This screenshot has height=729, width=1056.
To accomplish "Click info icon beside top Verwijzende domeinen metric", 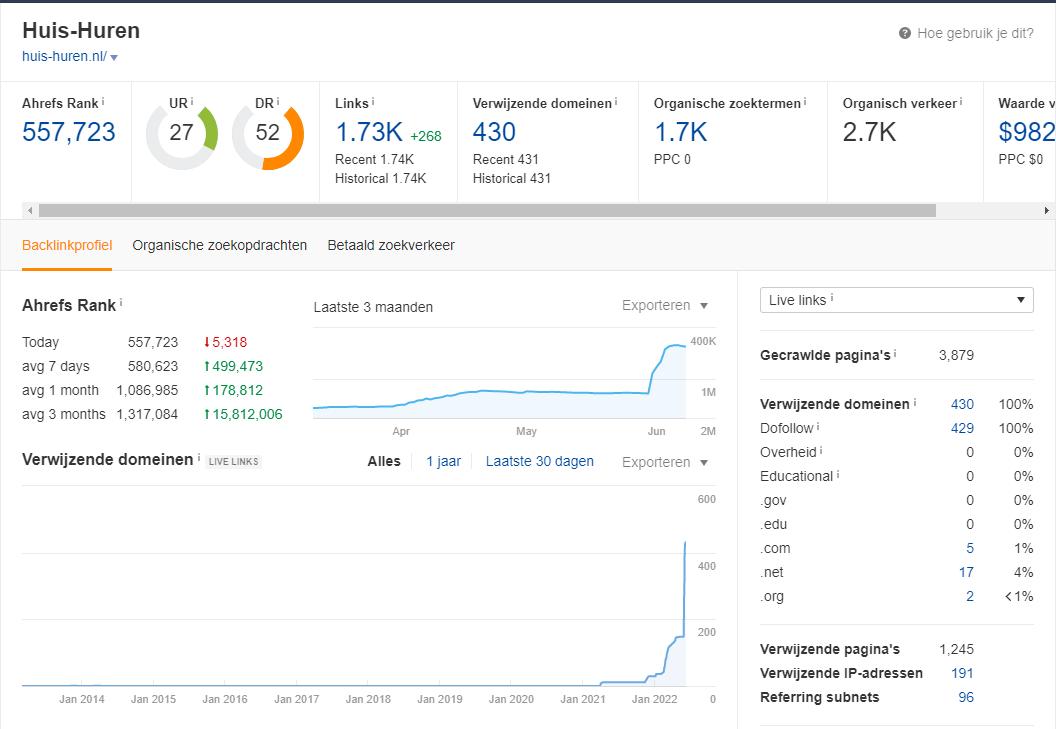I will tap(616, 102).
